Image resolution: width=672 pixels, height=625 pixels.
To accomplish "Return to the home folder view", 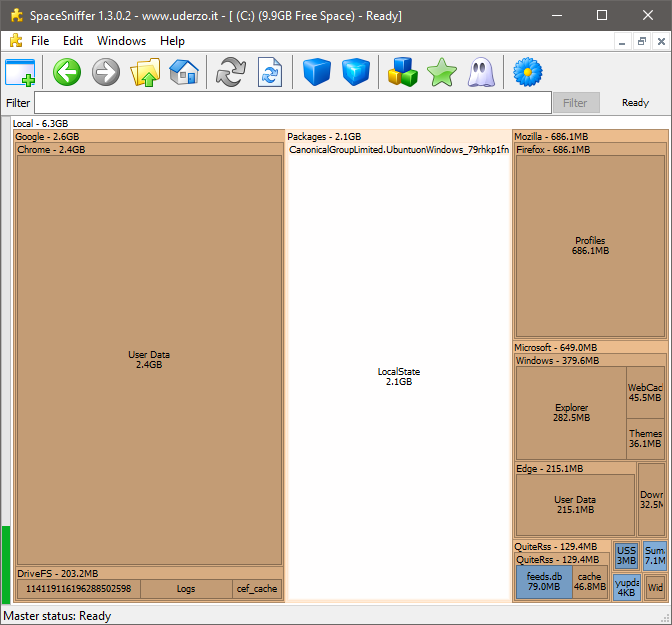I will click(x=184, y=72).
